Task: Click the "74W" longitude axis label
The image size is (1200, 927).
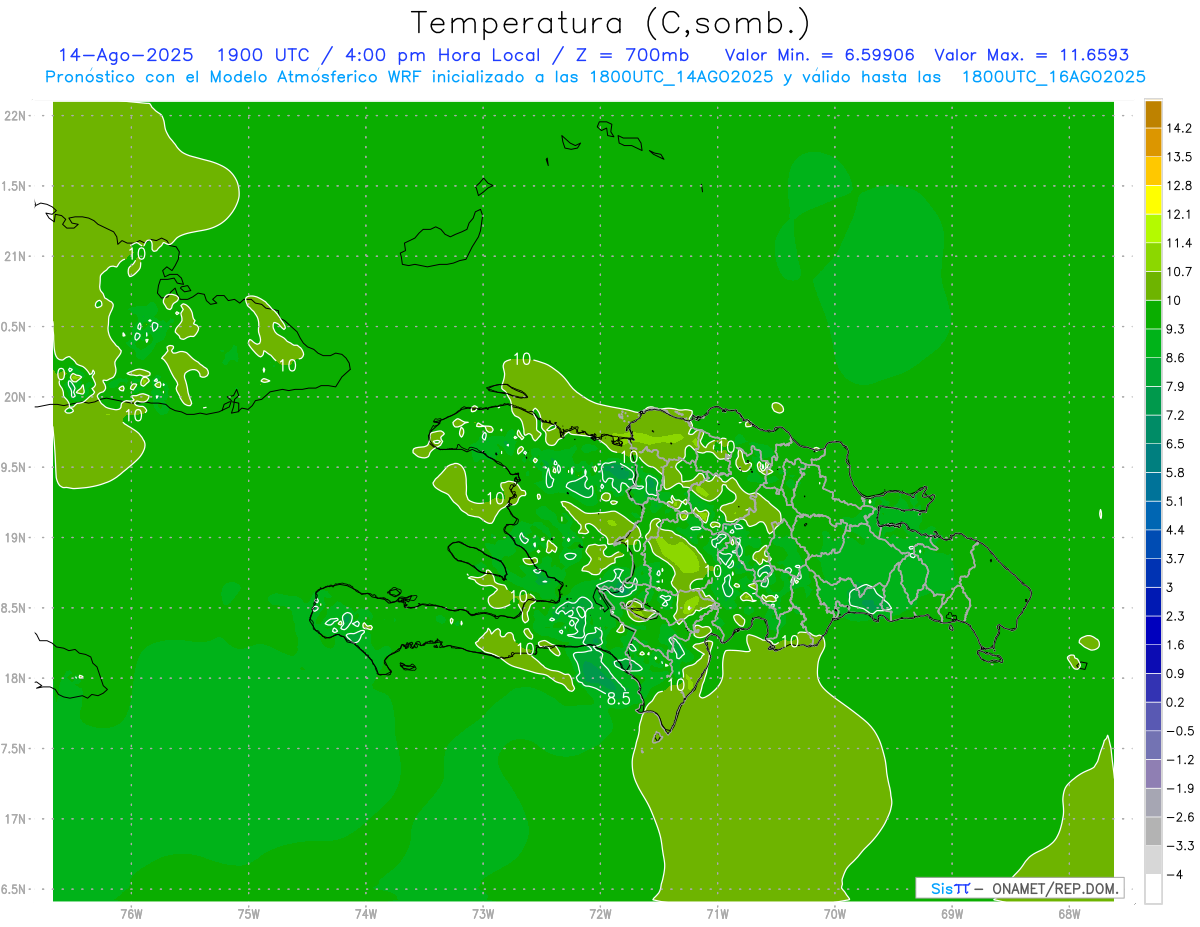Action: [x=366, y=913]
